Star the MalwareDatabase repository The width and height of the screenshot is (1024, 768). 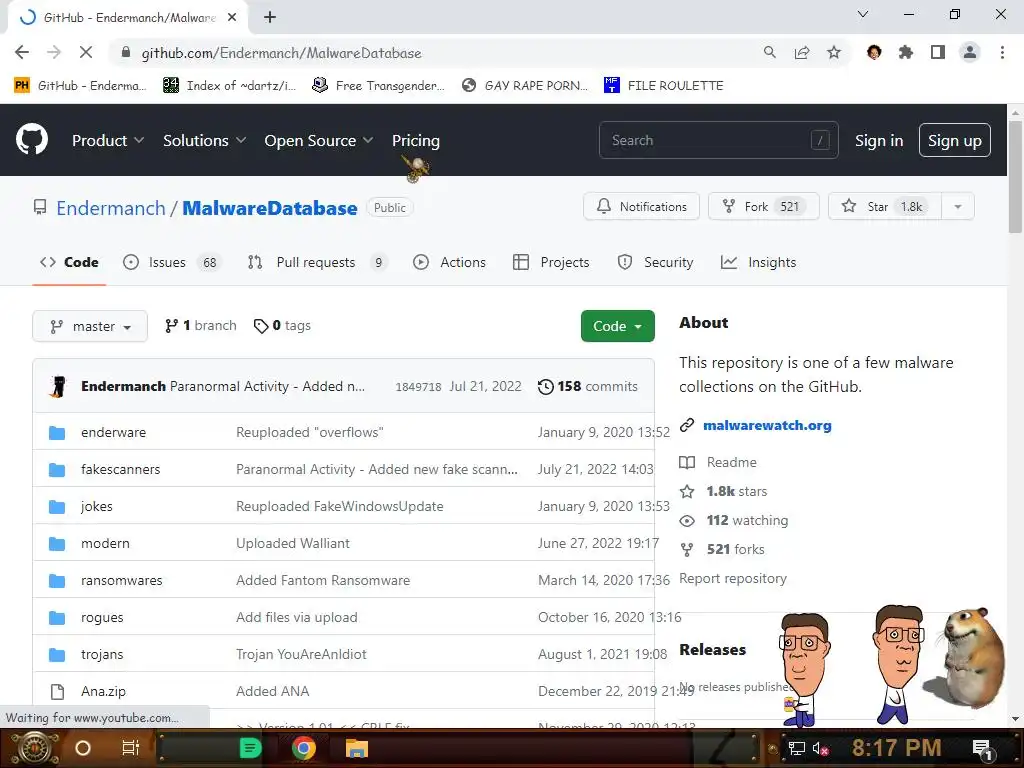[x=885, y=207]
